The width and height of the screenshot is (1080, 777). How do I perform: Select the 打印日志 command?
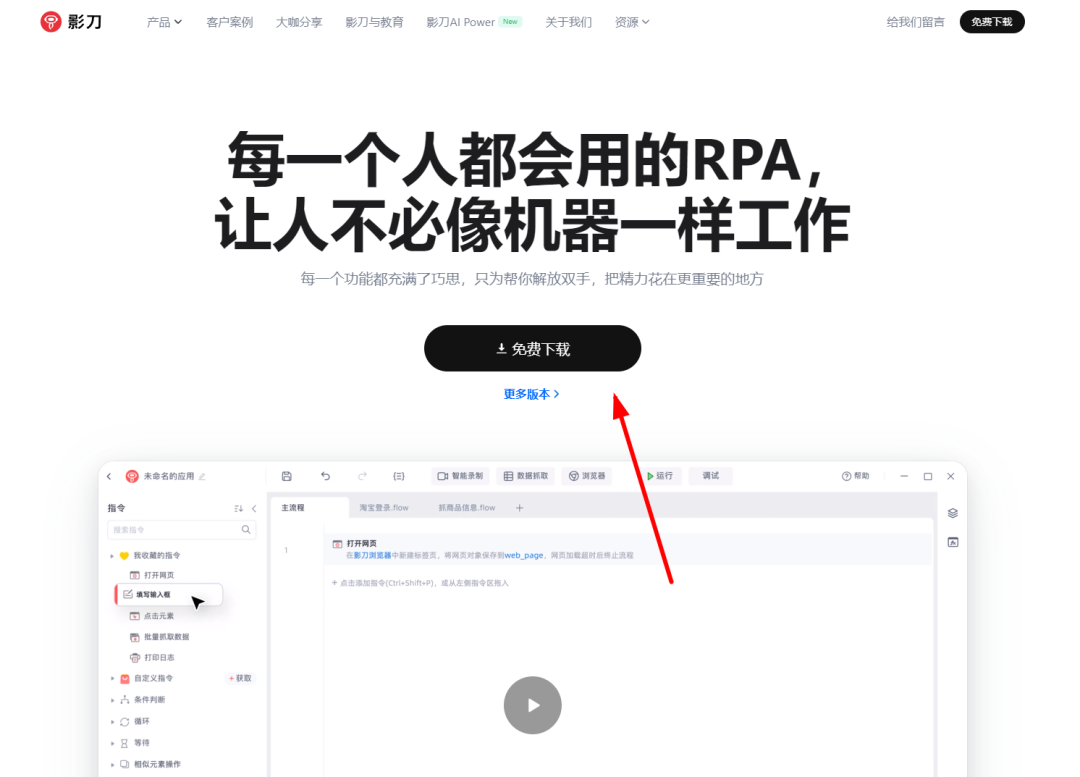point(152,657)
